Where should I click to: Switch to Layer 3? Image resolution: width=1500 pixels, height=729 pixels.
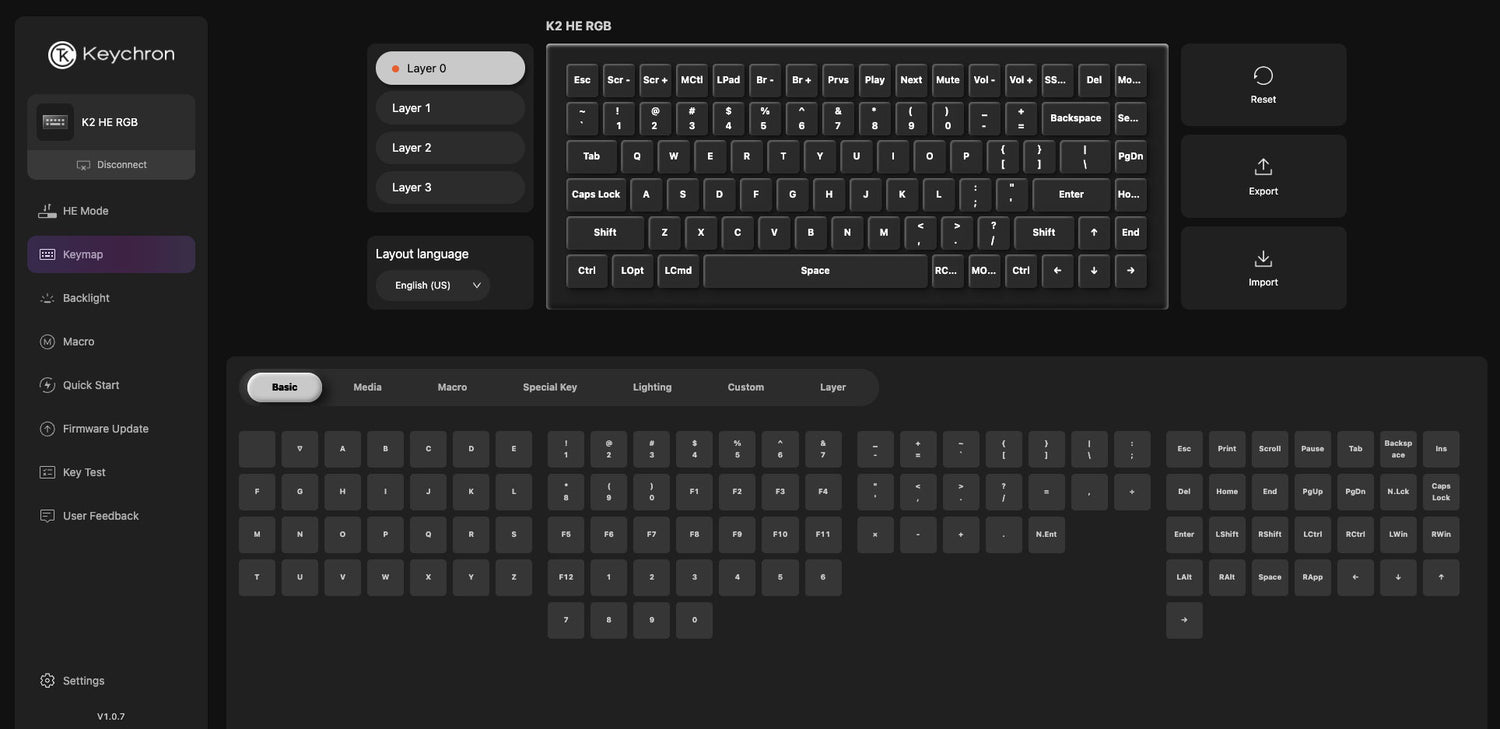450,188
